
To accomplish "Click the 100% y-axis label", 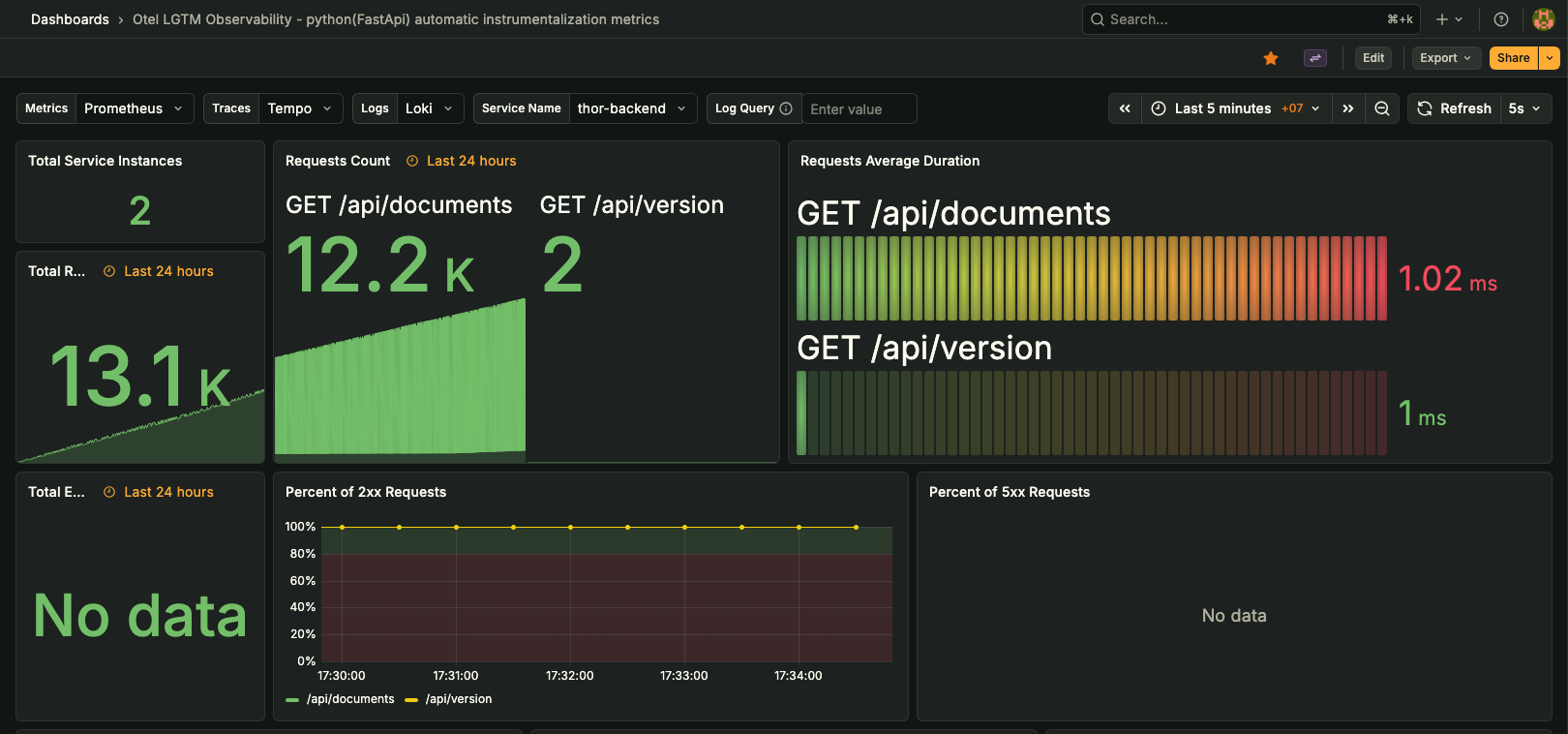I will pos(300,527).
